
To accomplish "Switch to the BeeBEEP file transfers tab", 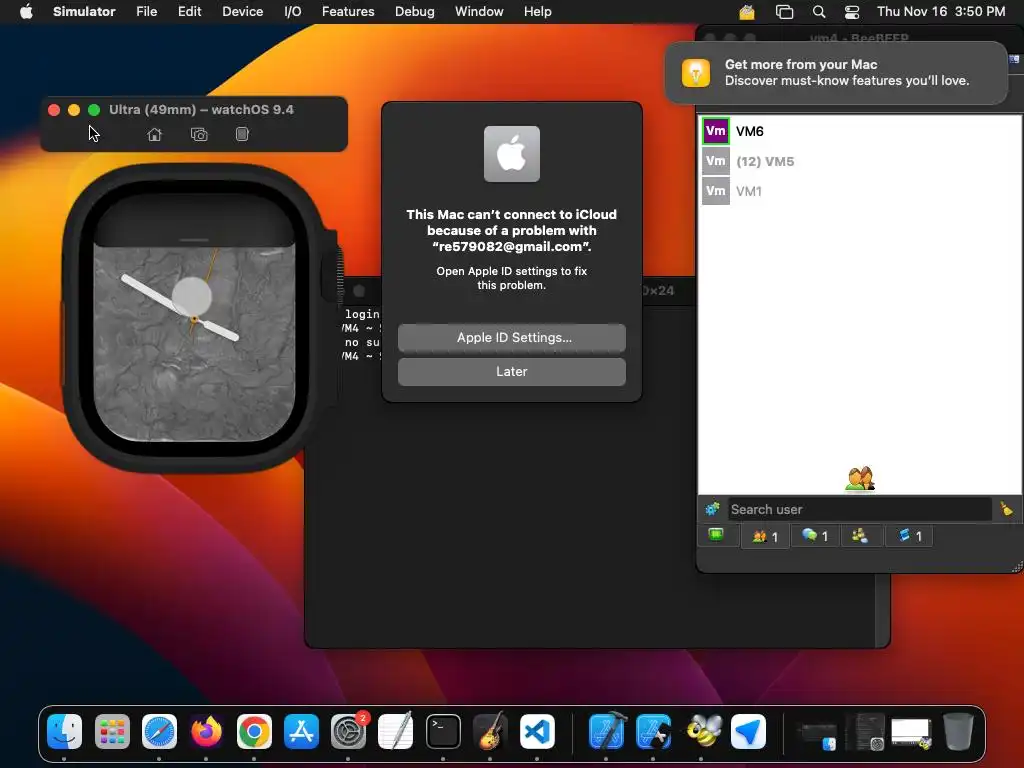I will tap(909, 536).
